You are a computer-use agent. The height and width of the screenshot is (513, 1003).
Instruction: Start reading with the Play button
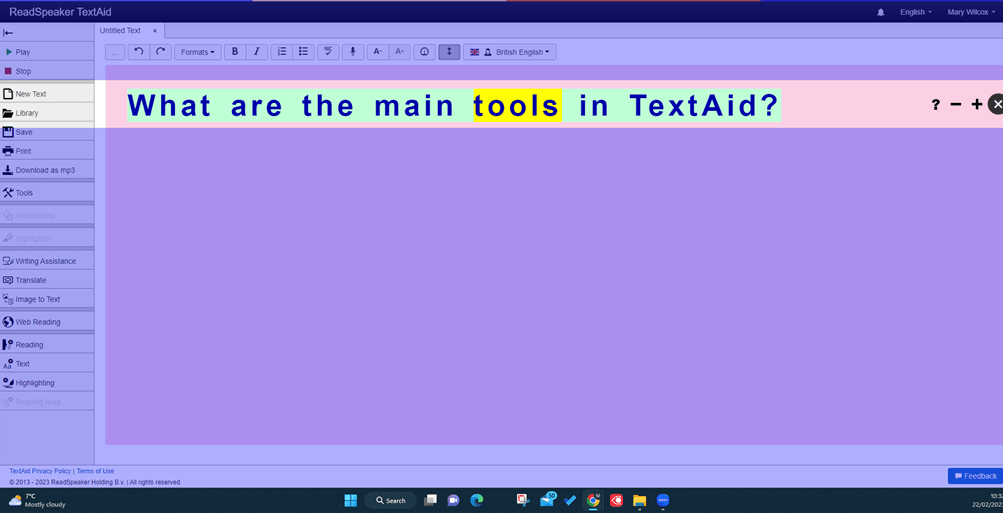pos(47,52)
